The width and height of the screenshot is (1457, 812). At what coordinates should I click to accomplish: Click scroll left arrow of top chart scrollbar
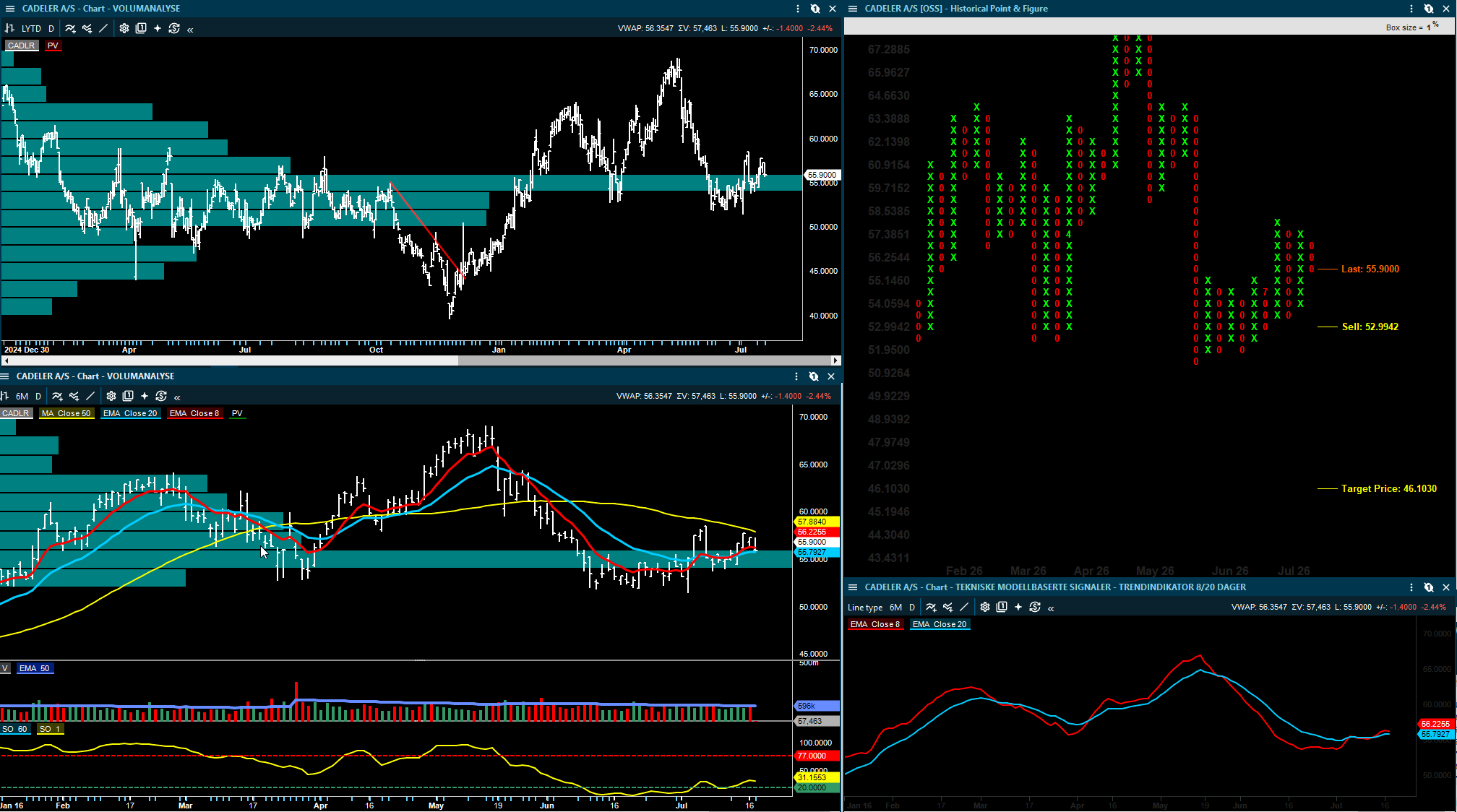[x=7, y=360]
